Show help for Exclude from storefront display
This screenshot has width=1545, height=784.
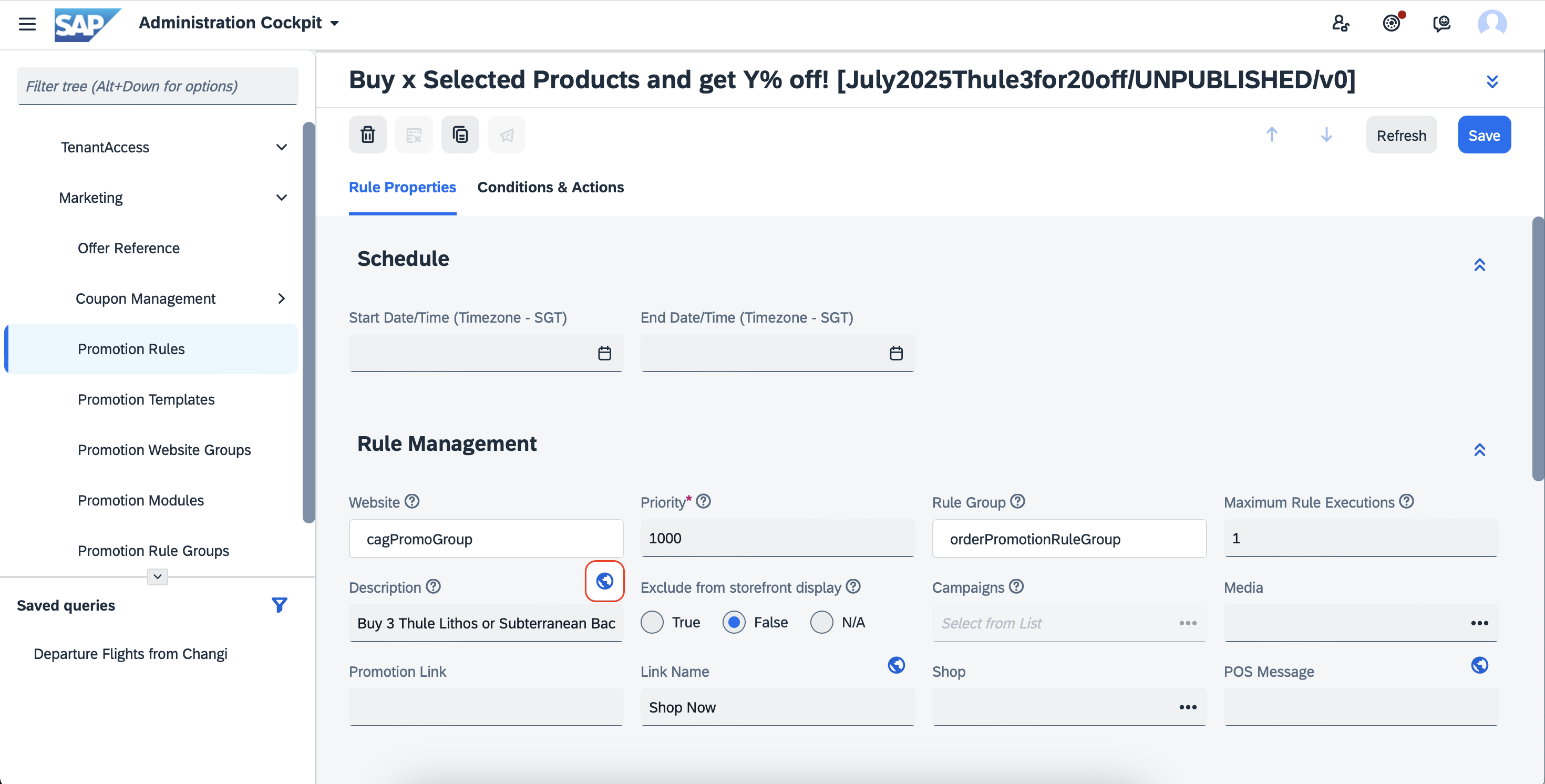click(x=853, y=586)
